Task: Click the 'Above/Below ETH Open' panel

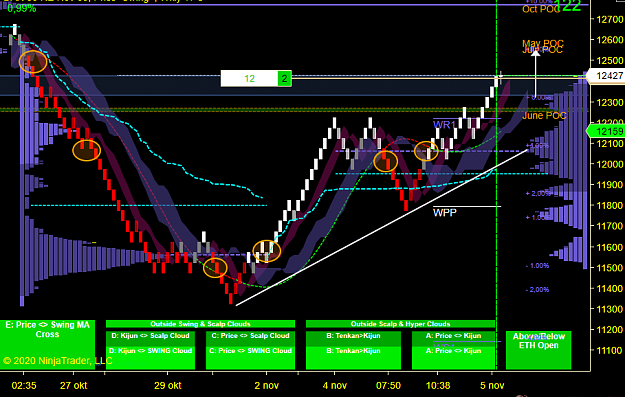Action: click(539, 350)
